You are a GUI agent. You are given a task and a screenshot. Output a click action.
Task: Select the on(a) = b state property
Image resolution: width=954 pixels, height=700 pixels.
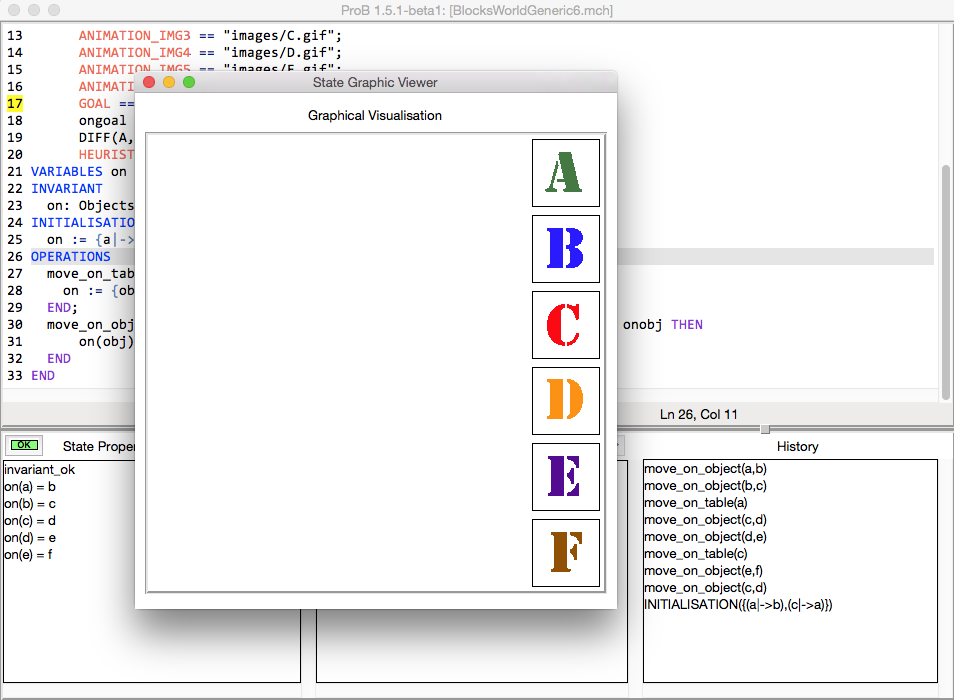[30, 486]
